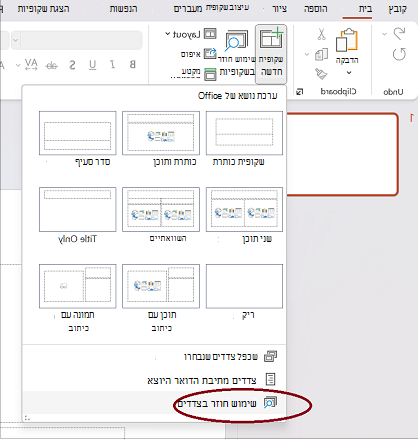Image resolution: width=418 pixels, height=439 pixels.
Task: Toggle text Shadow (S) formatting
Action: pyautogui.click(x=72, y=65)
